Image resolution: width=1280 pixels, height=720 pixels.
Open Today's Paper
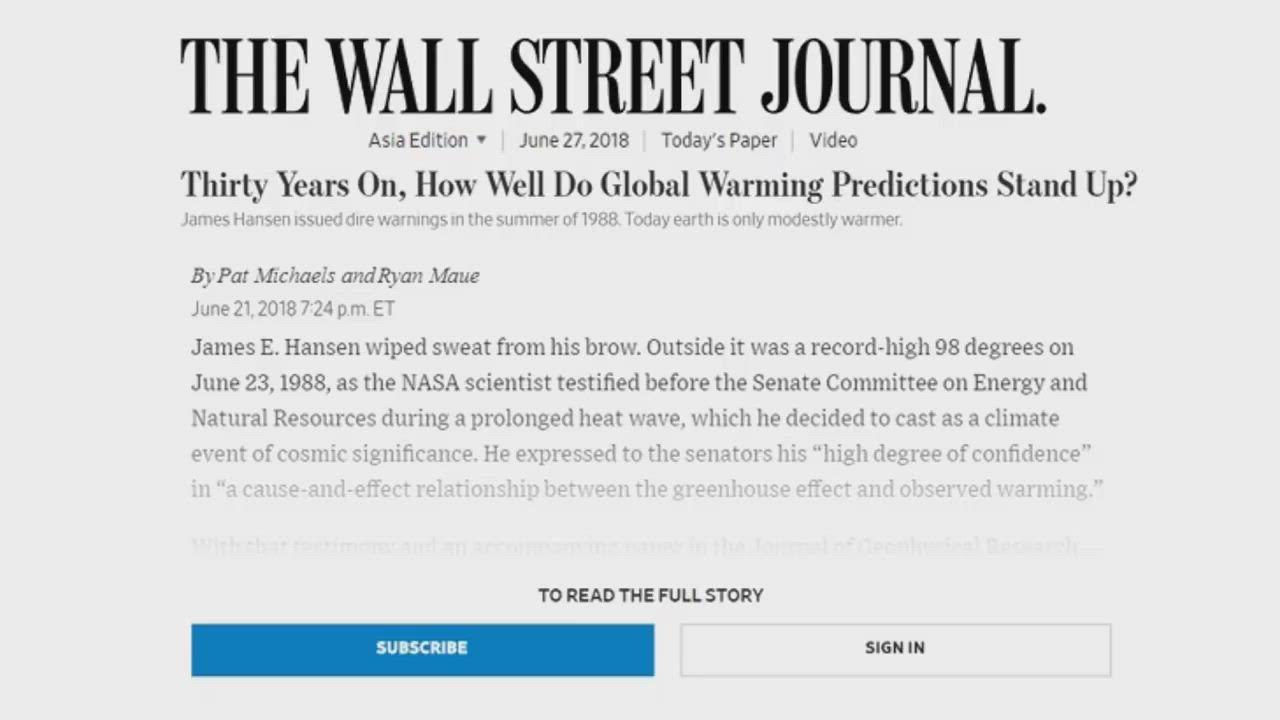click(718, 140)
